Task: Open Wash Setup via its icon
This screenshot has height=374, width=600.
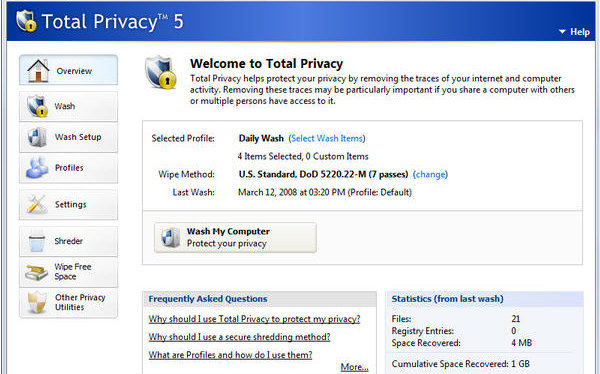Action: (x=37, y=137)
